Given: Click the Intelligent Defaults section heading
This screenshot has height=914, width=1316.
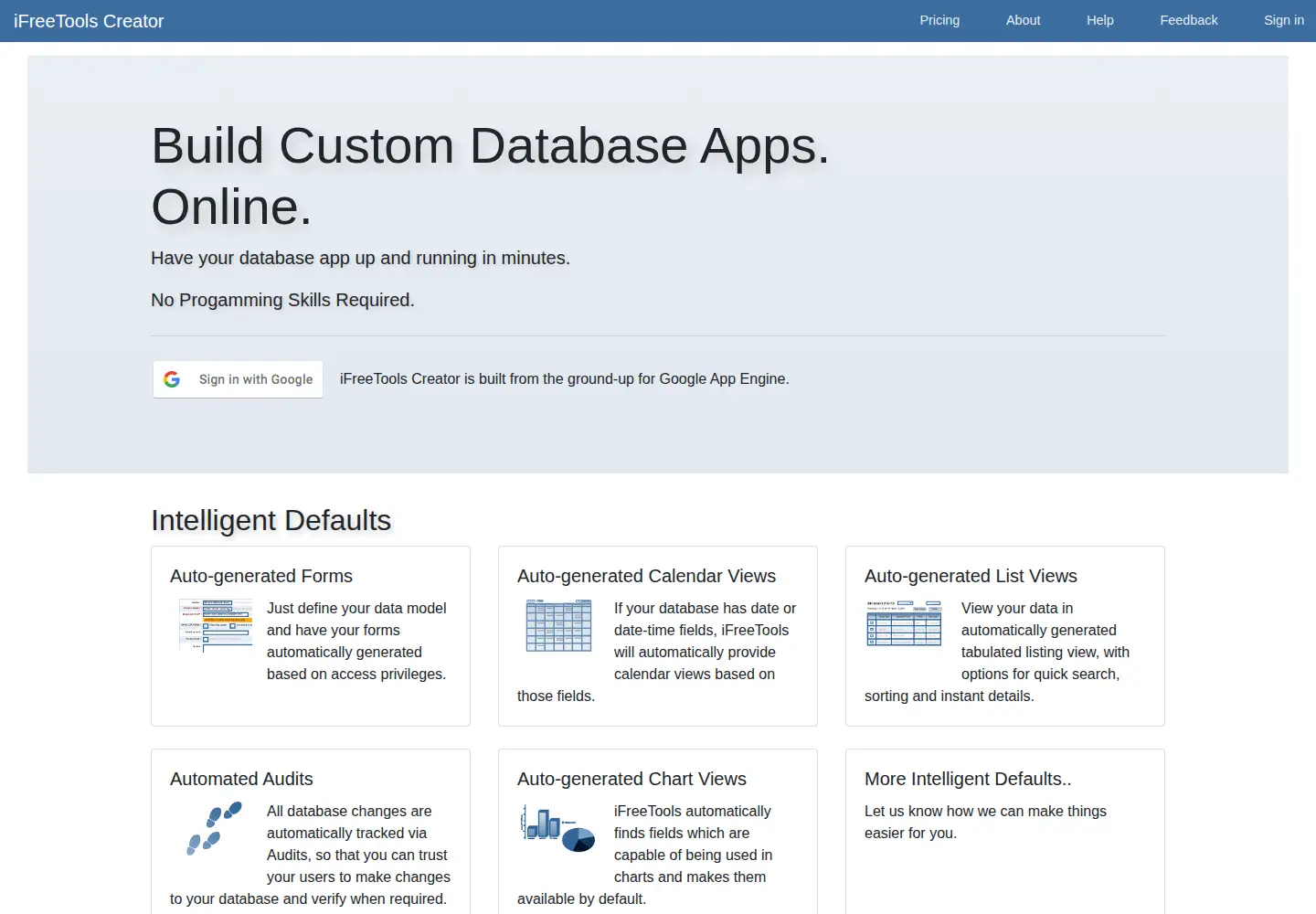Looking at the screenshot, I should 271,520.
